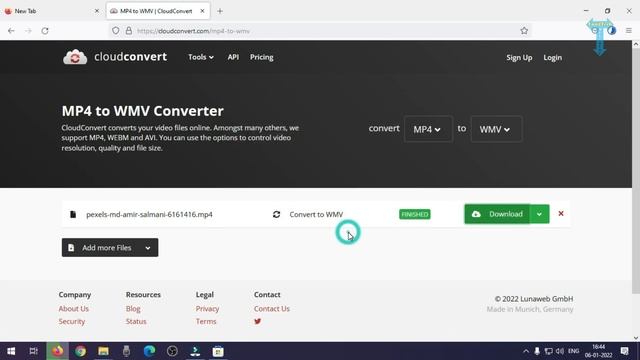This screenshot has width=640, height=360.
Task: Click the browser forward arrow
Action: 28,31
